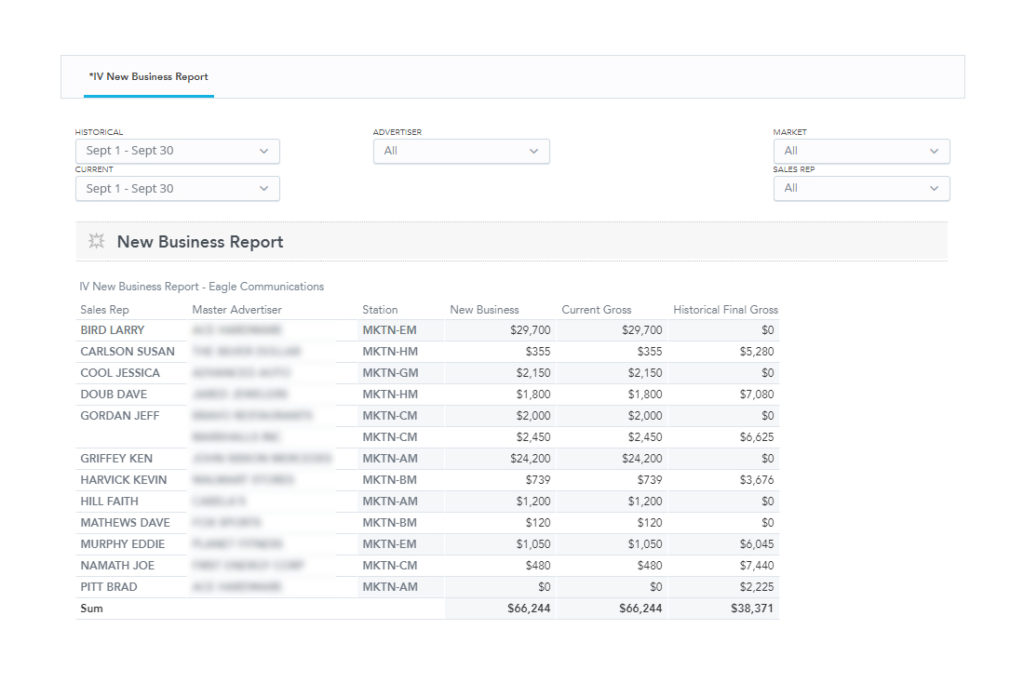Screen dimensions: 1024x696
Task: Sort by the Master Advertiser column header
Action: point(236,309)
